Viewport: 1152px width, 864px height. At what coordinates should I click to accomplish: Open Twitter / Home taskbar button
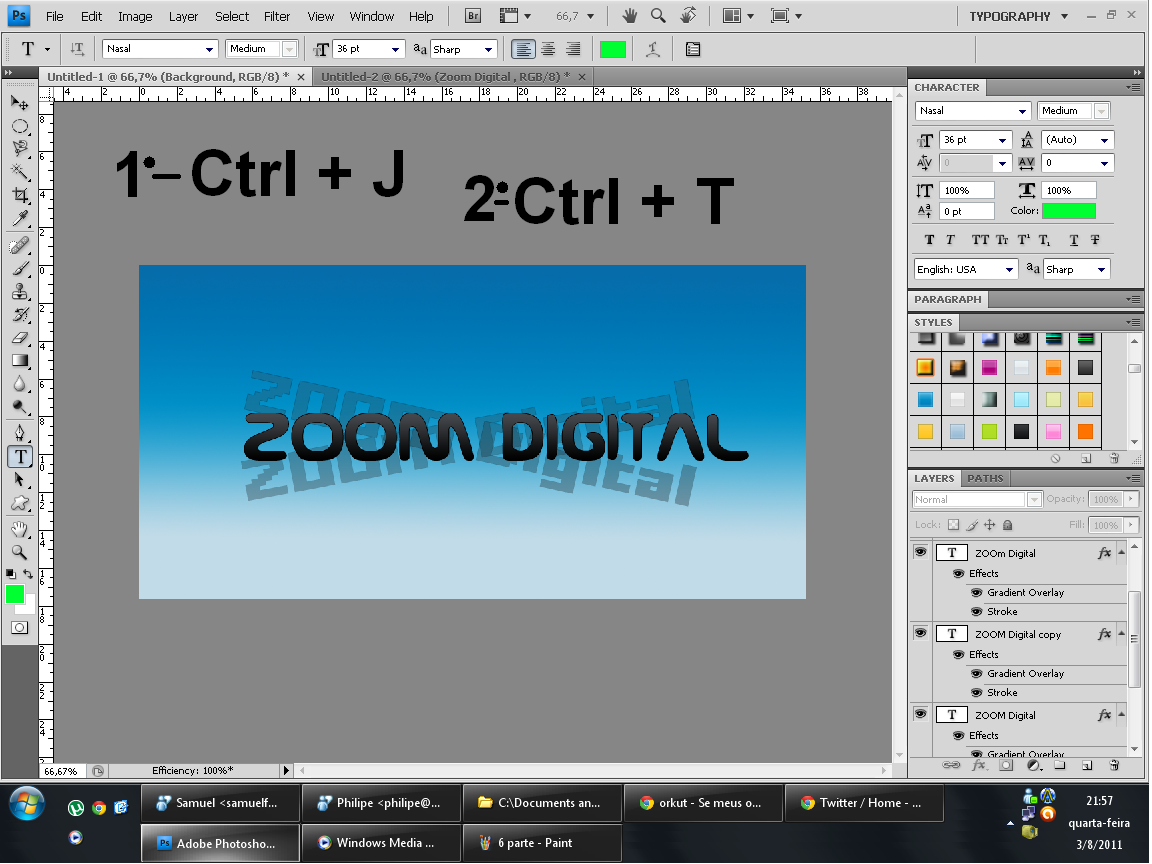point(864,803)
